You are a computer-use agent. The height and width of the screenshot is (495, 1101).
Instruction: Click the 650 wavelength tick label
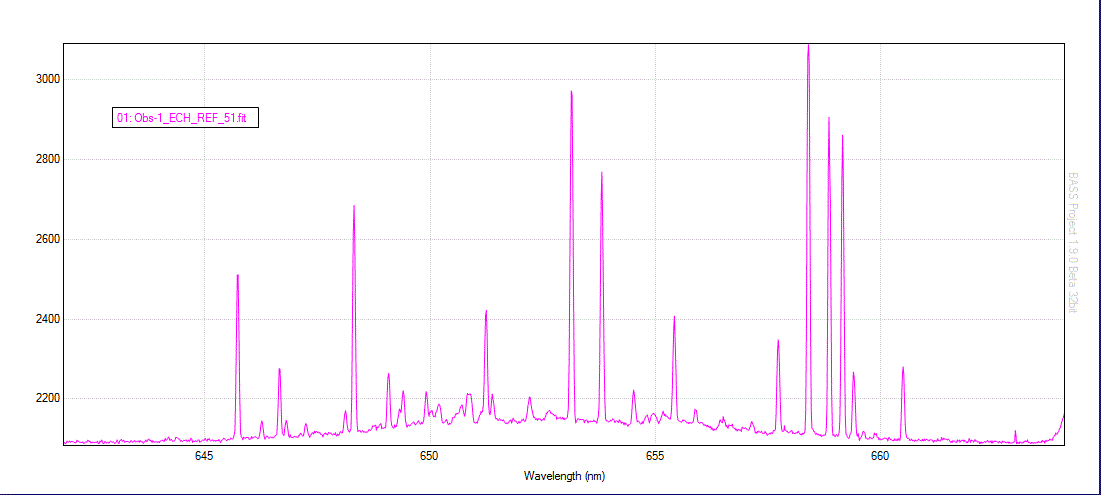click(x=429, y=456)
